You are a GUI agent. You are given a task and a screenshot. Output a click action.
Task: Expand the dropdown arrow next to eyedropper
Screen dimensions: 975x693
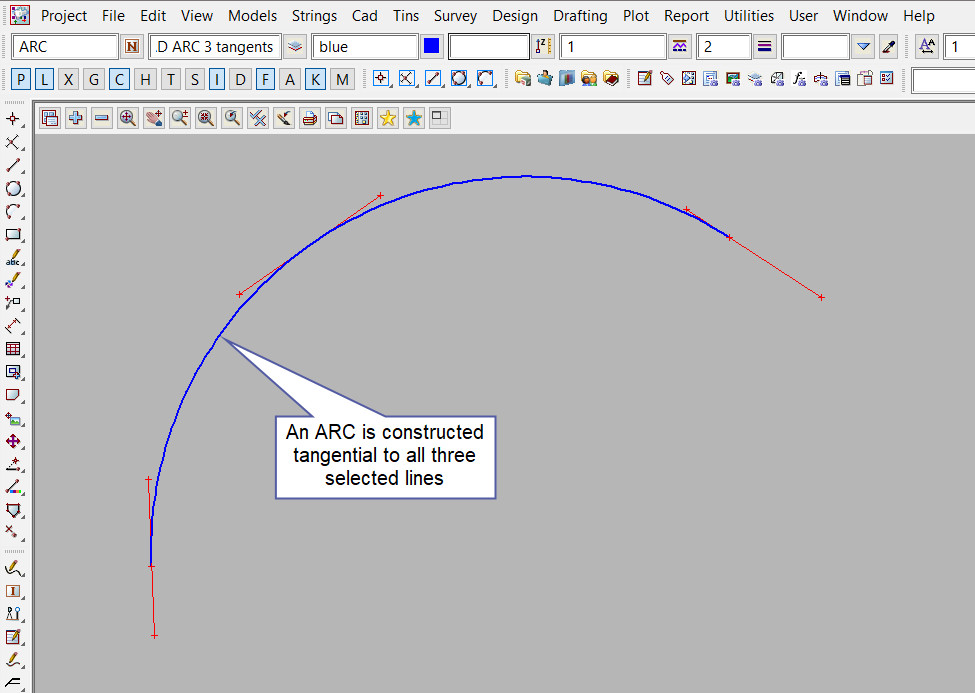(x=864, y=47)
